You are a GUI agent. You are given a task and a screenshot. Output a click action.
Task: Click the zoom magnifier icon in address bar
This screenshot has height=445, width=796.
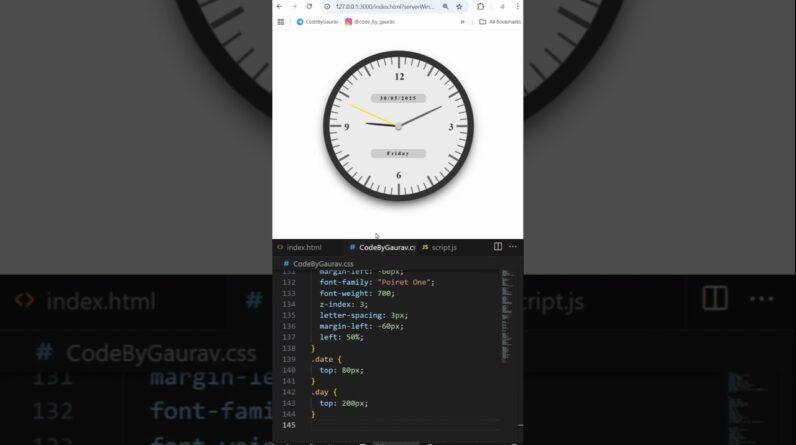tap(445, 7)
